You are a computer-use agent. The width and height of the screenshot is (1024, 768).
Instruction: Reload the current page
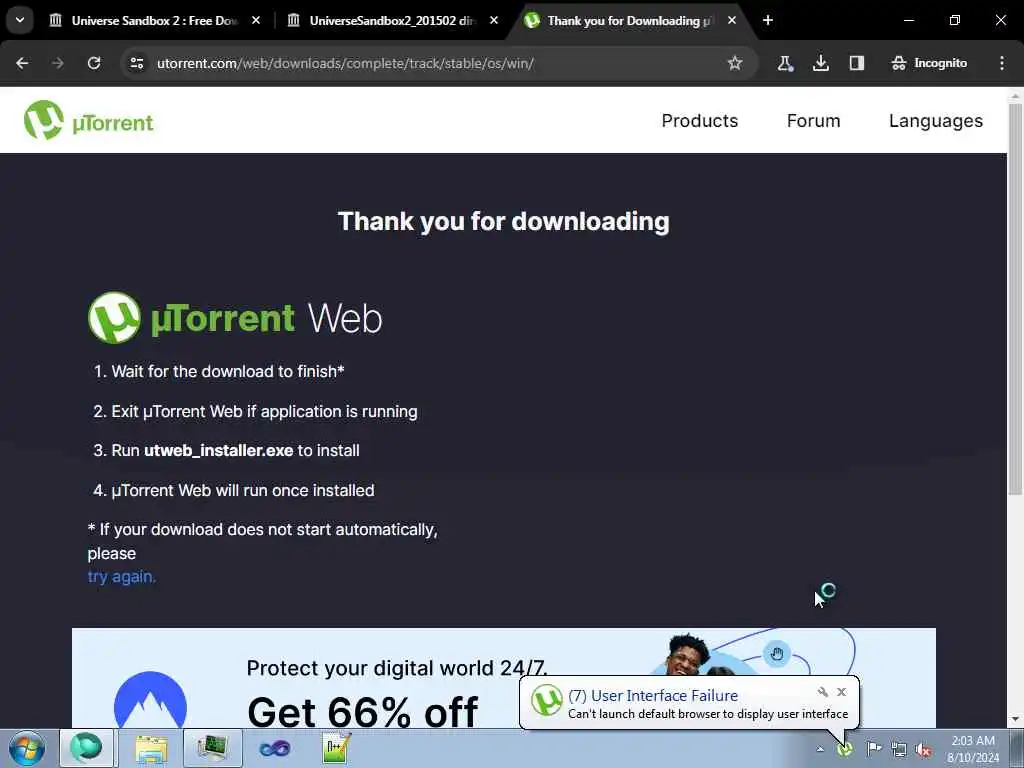tap(94, 63)
